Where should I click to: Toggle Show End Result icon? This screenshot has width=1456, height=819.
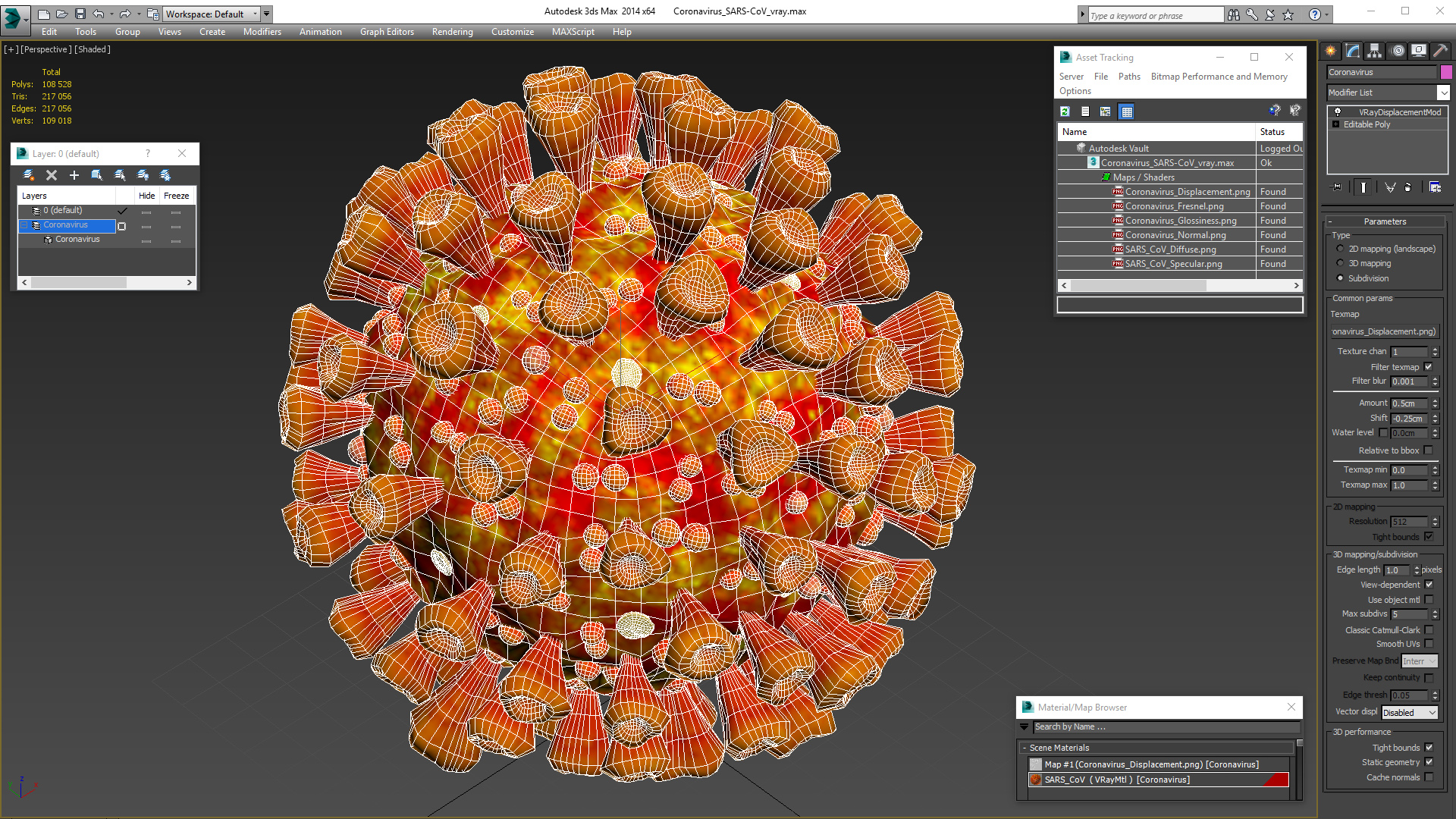click(x=1363, y=187)
